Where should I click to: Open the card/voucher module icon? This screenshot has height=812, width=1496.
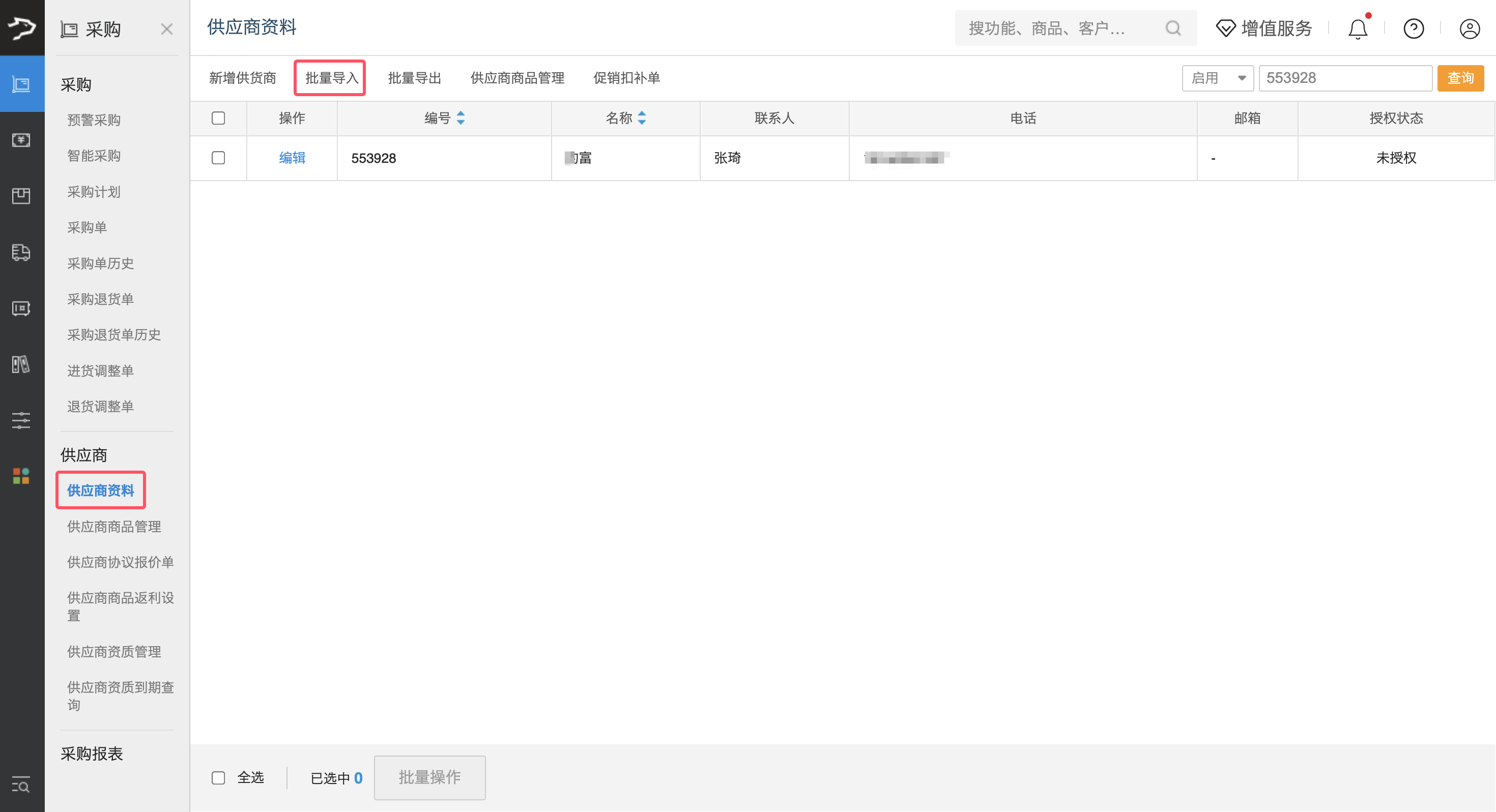coord(21,308)
